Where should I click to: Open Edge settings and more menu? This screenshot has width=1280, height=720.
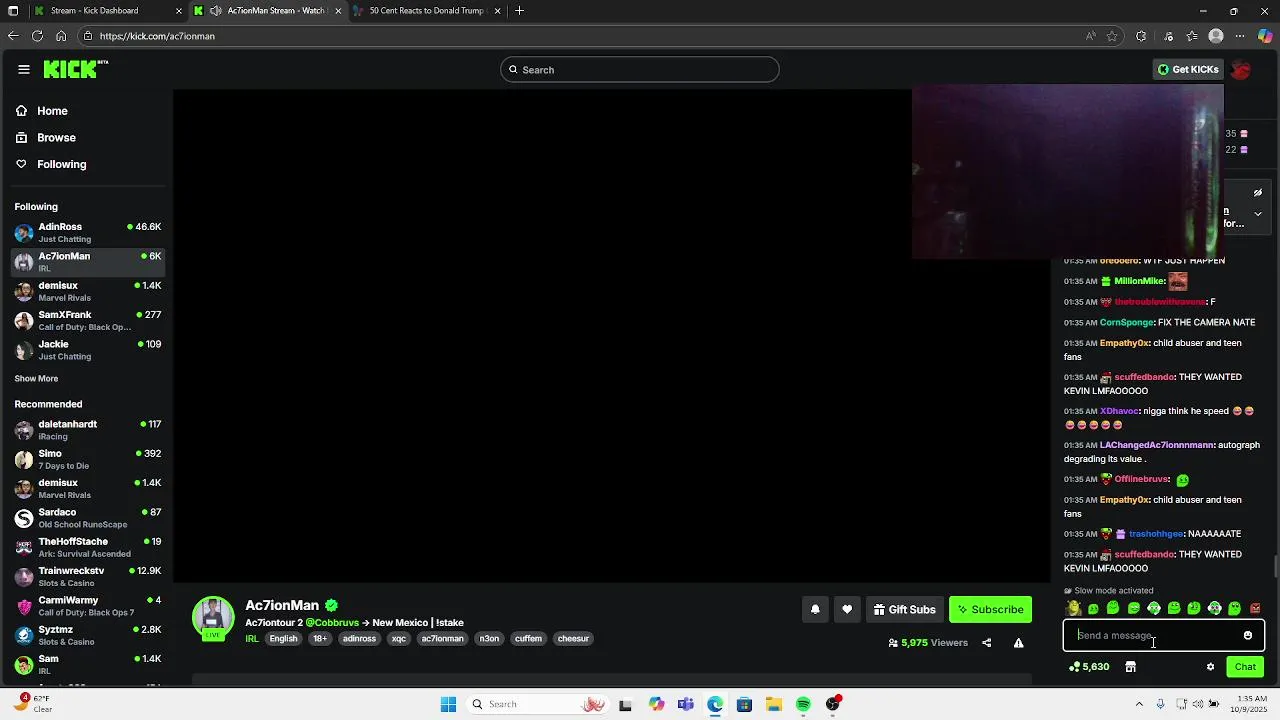(1241, 36)
